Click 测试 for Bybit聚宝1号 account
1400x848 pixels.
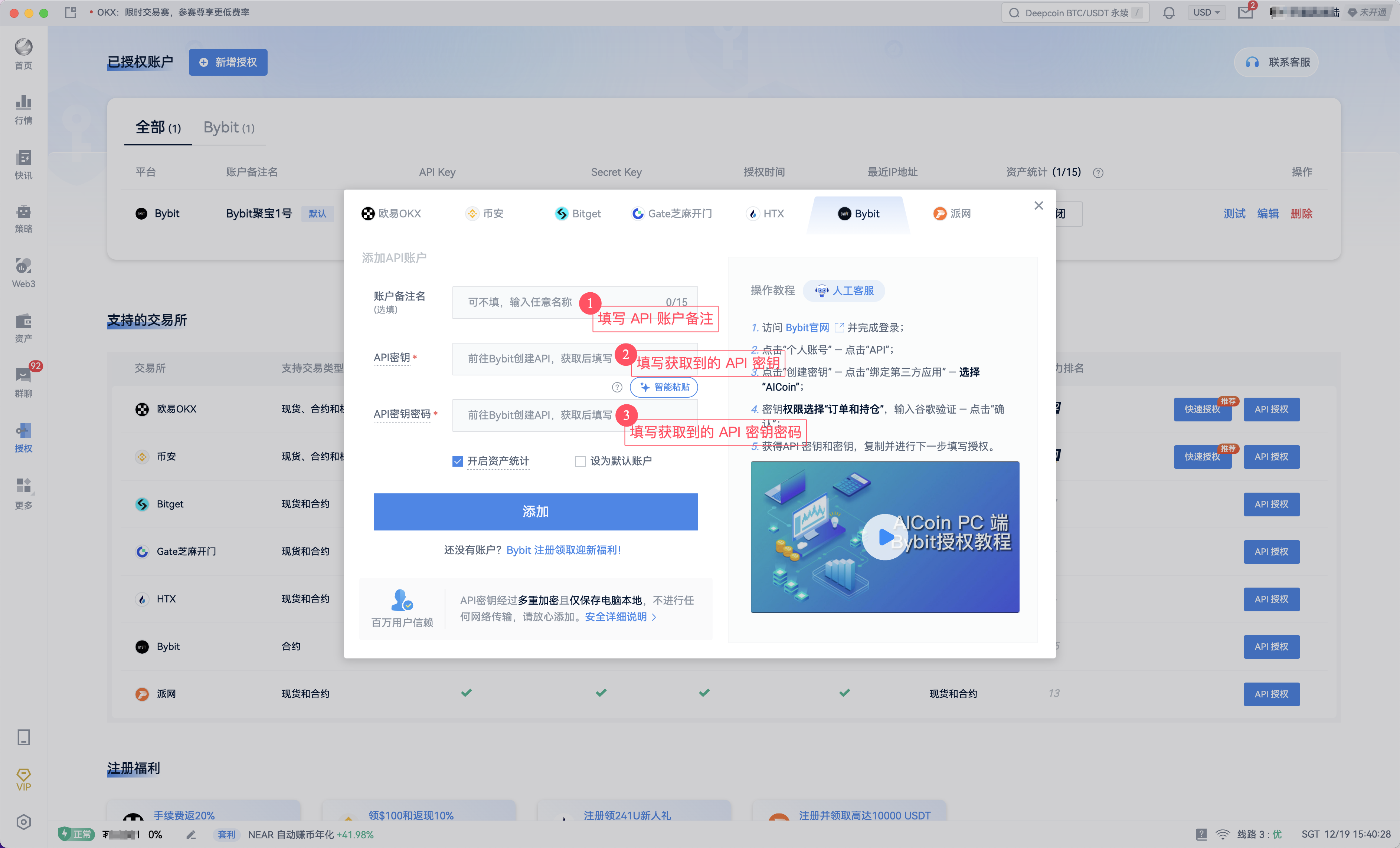pyautogui.click(x=1234, y=214)
